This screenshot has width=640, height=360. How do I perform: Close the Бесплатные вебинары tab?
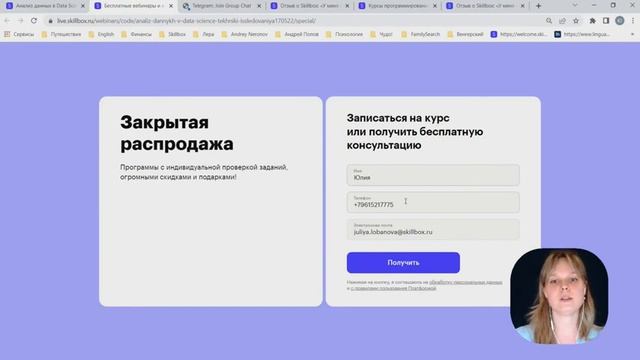[x=171, y=6]
